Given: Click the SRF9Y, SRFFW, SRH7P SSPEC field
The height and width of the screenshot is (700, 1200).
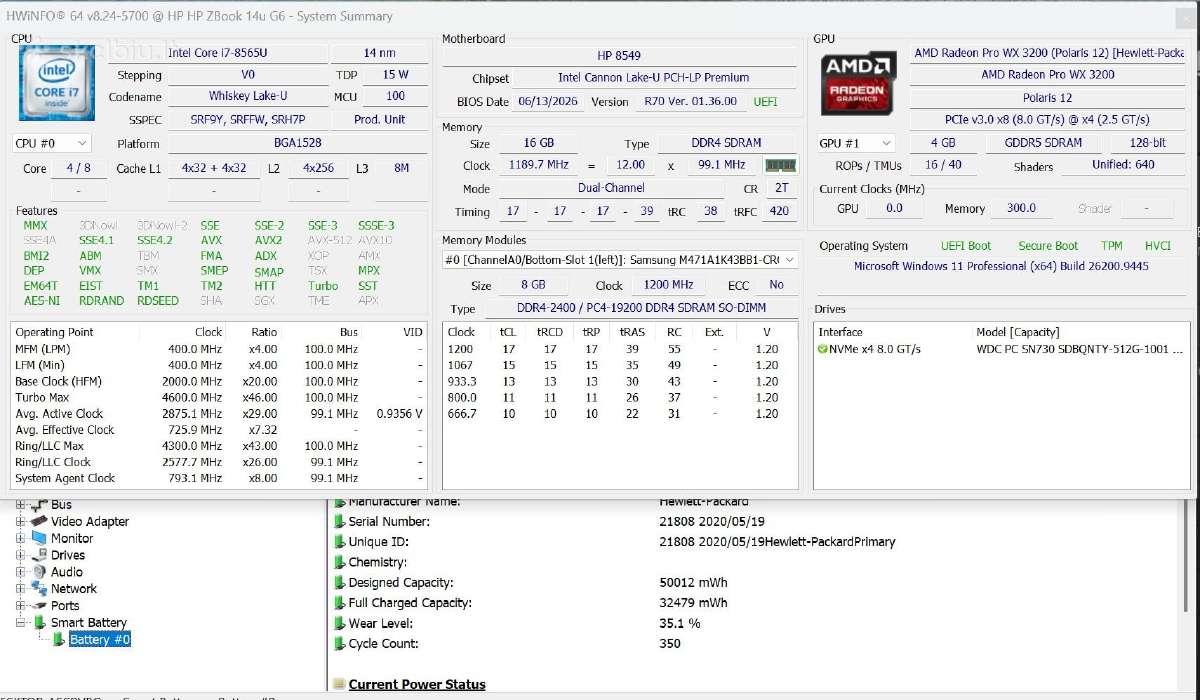Looking at the screenshot, I should 247,119.
